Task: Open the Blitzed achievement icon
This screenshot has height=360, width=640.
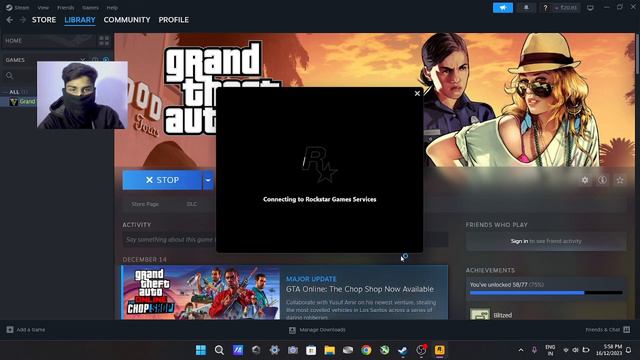Action: pyautogui.click(x=480, y=314)
